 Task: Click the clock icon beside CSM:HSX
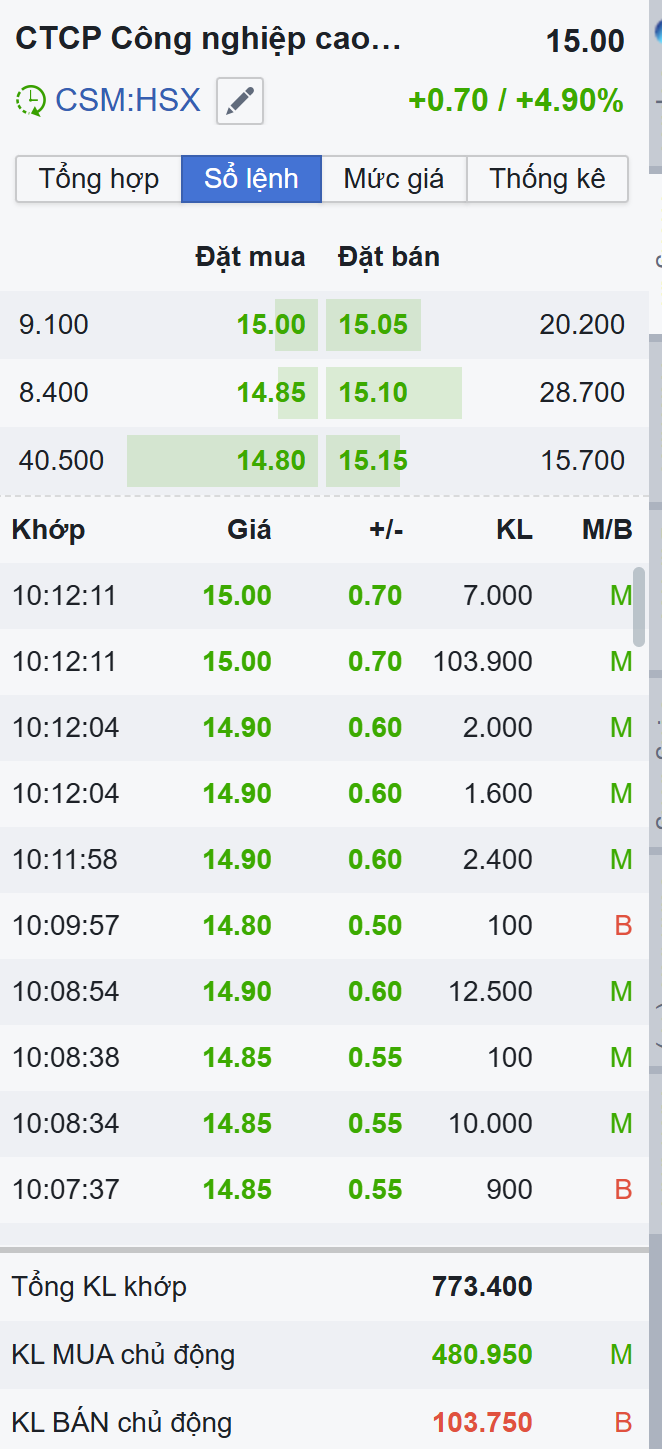[31, 101]
